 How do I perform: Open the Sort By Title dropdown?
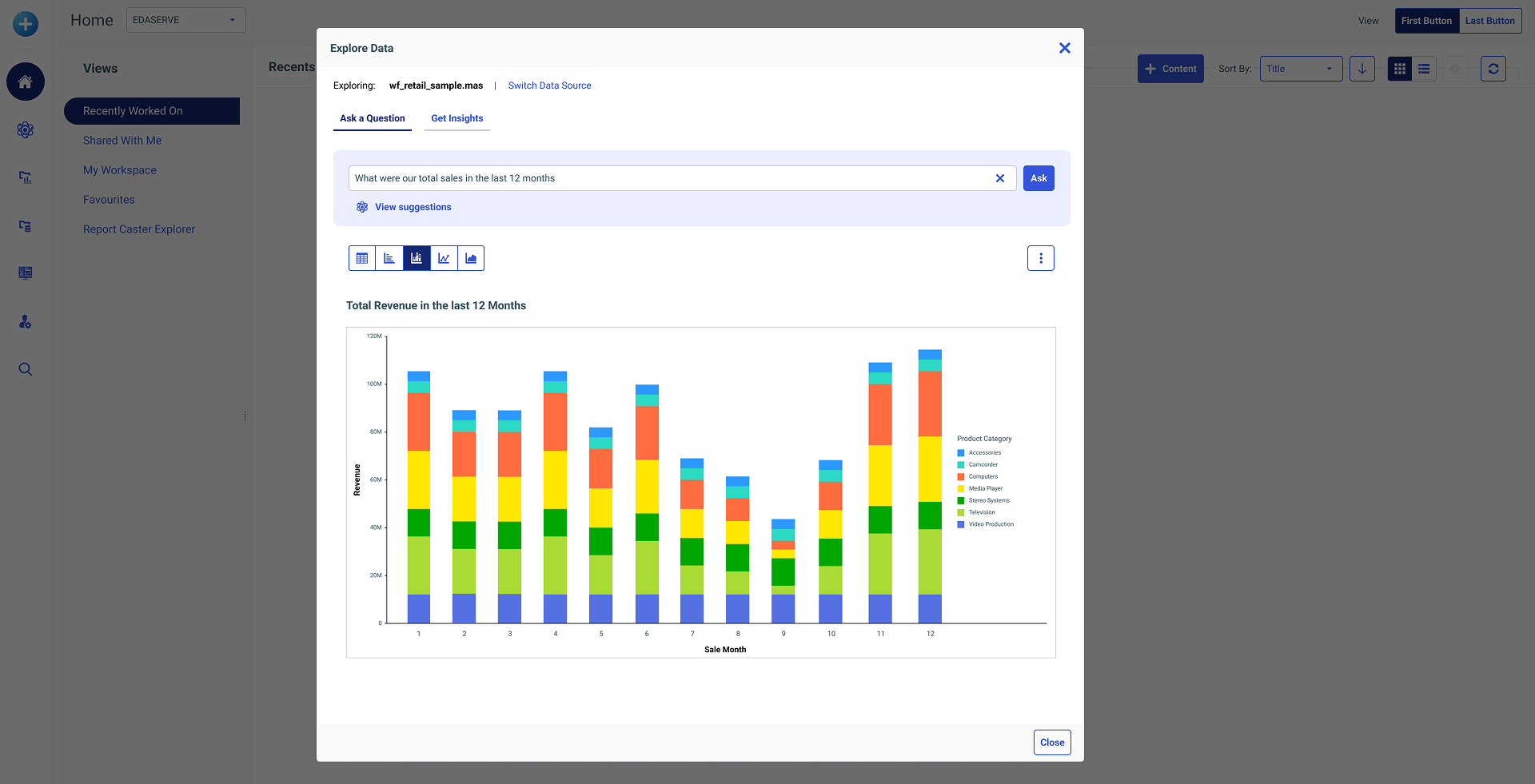(x=1301, y=69)
